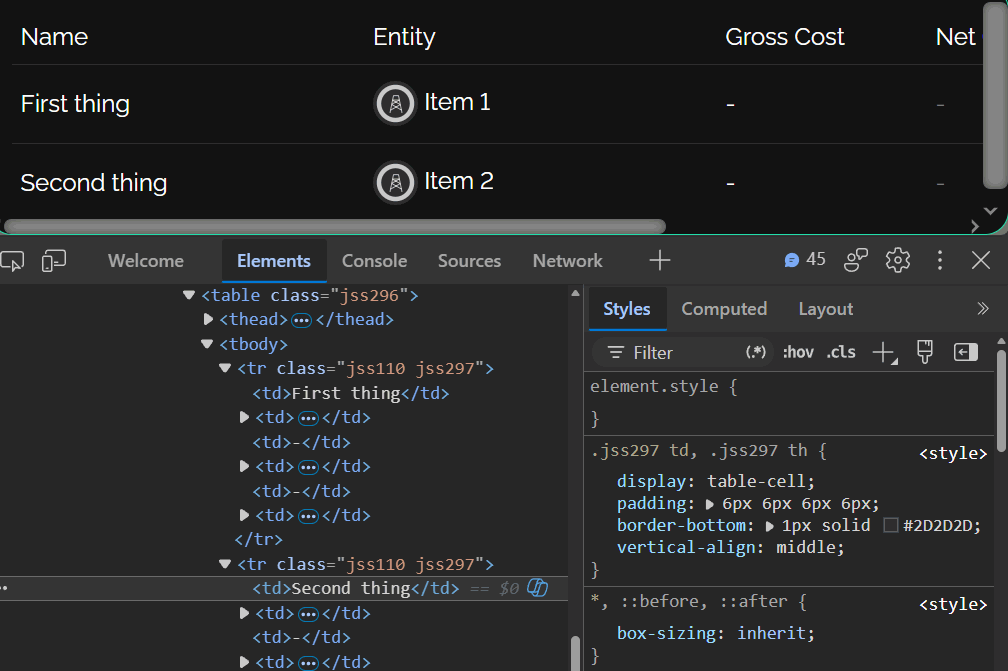Click the Second thing table cell
This screenshot has height=671, width=1008.
coord(94,183)
